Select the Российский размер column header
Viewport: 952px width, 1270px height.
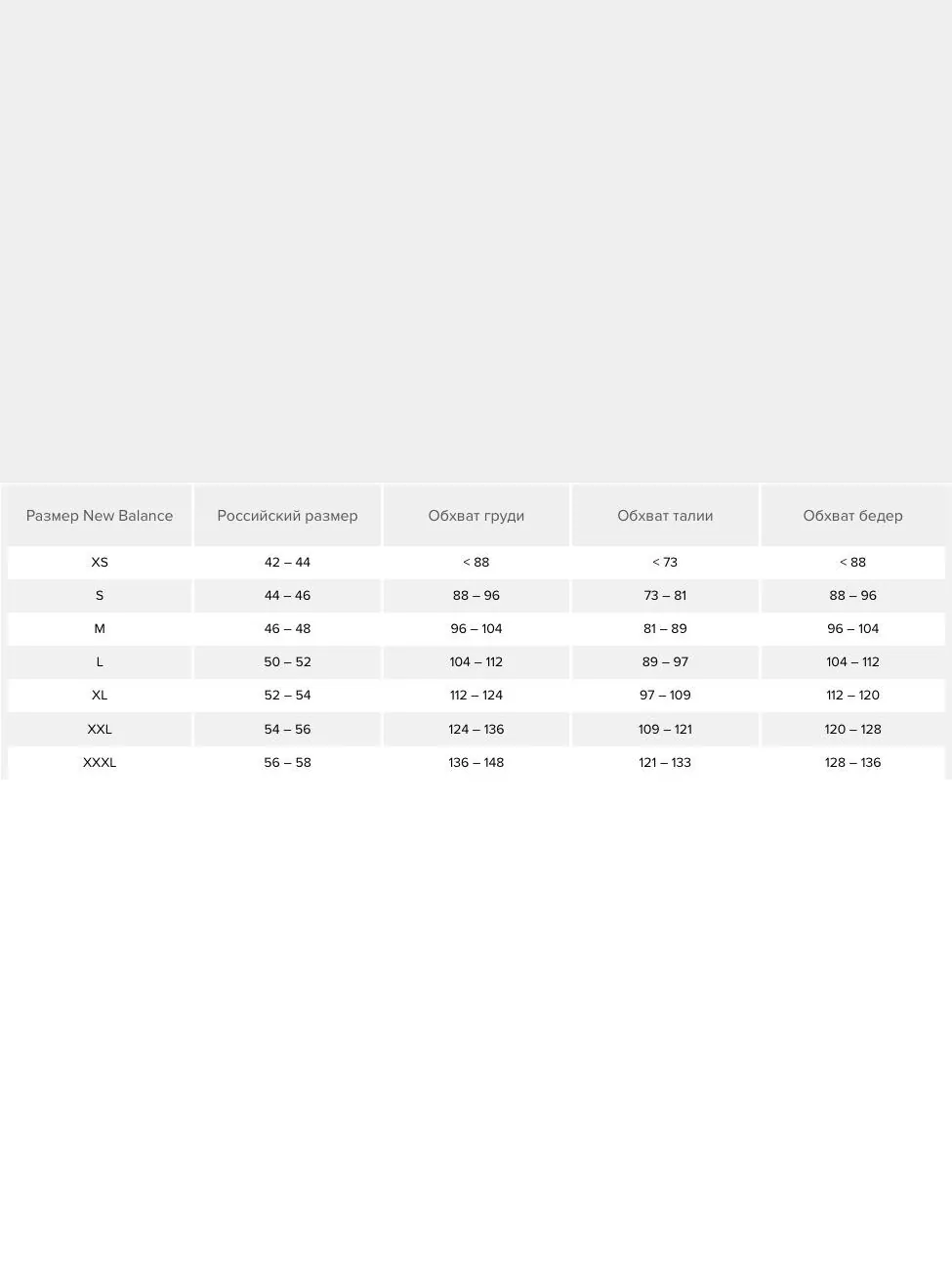pos(287,516)
